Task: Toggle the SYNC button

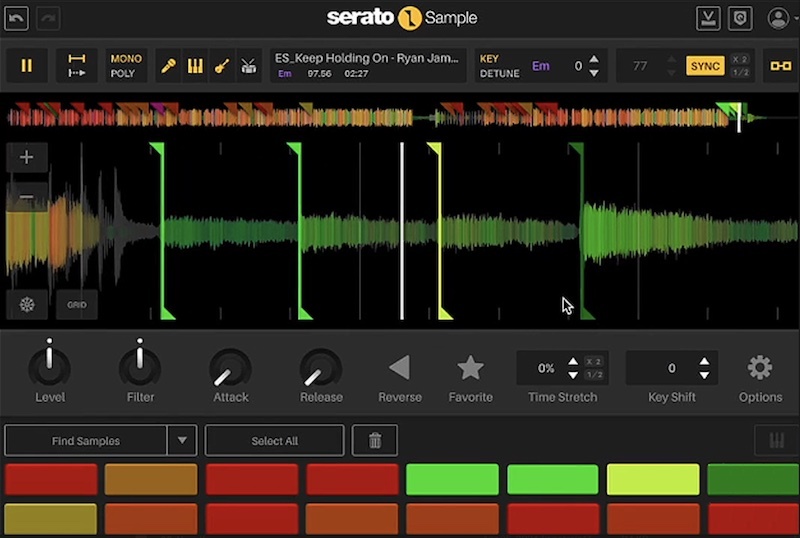Action: click(x=705, y=66)
